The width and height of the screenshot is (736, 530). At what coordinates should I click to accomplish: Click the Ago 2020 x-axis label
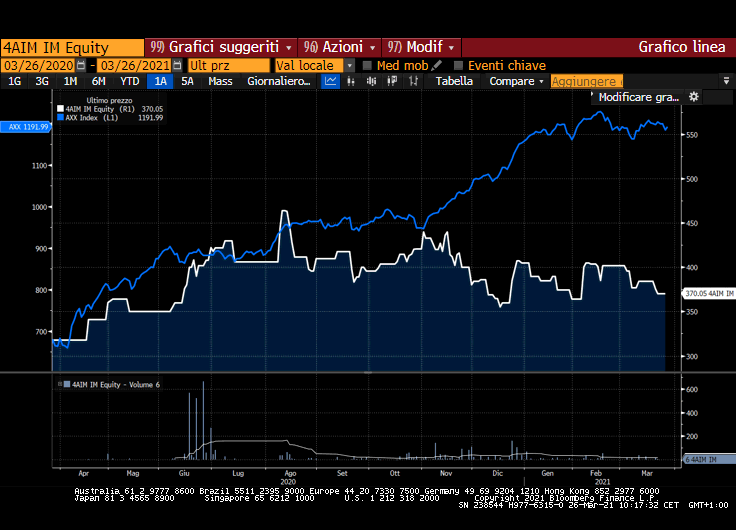pos(290,477)
